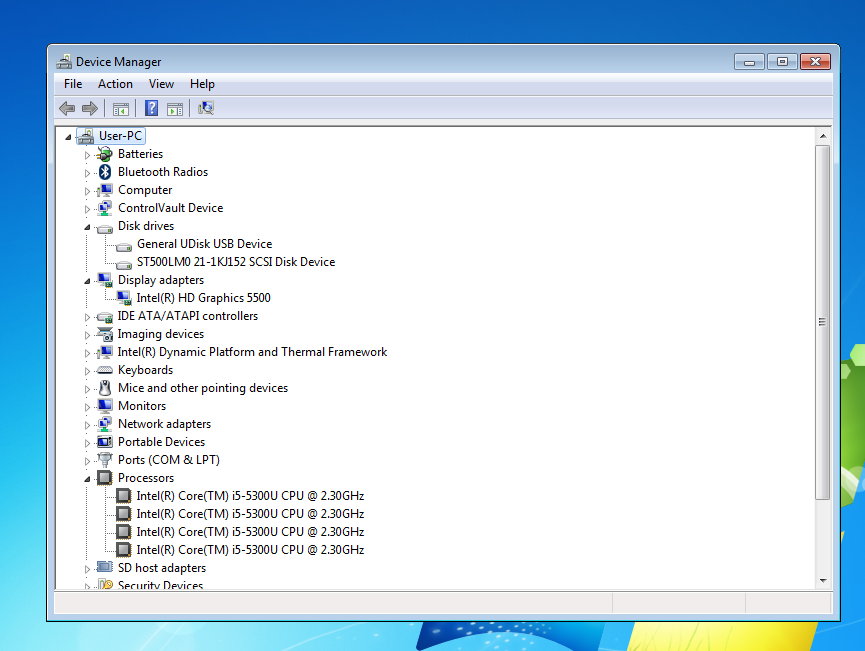
Task: Click the Imaging devices camera icon
Action: (104, 334)
